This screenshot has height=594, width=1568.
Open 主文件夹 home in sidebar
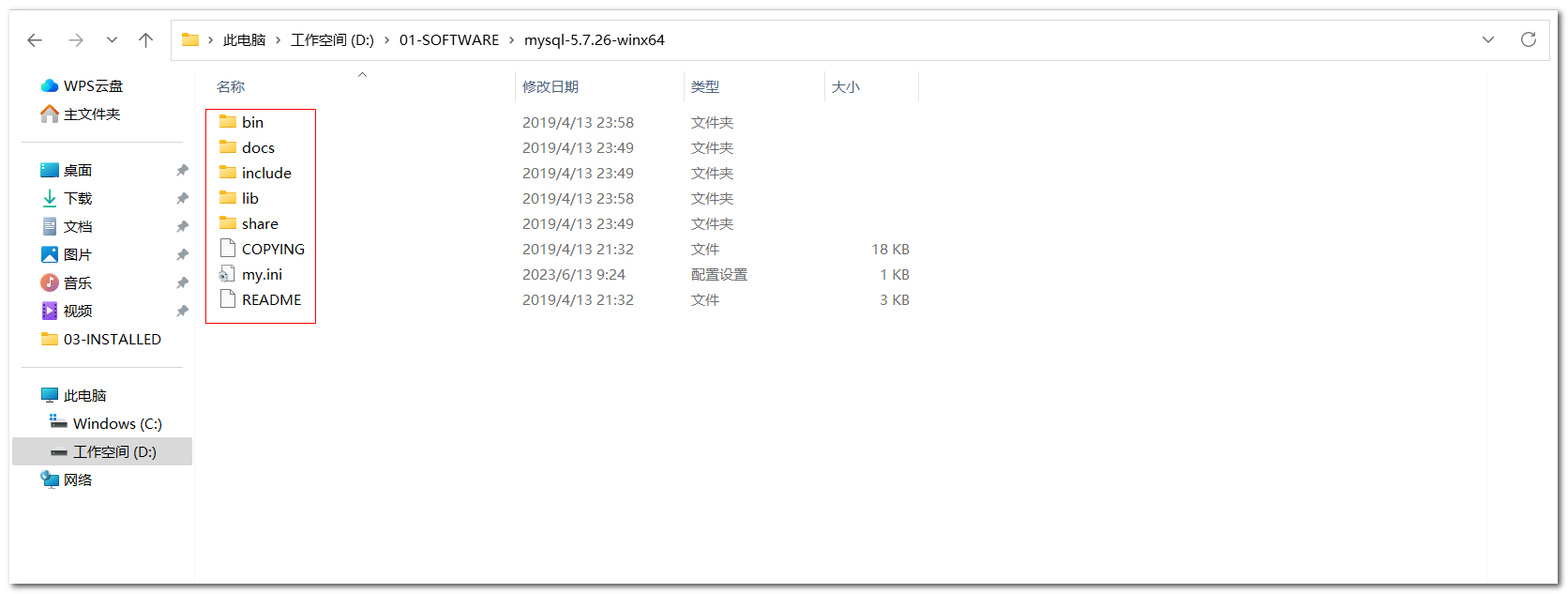[x=81, y=114]
